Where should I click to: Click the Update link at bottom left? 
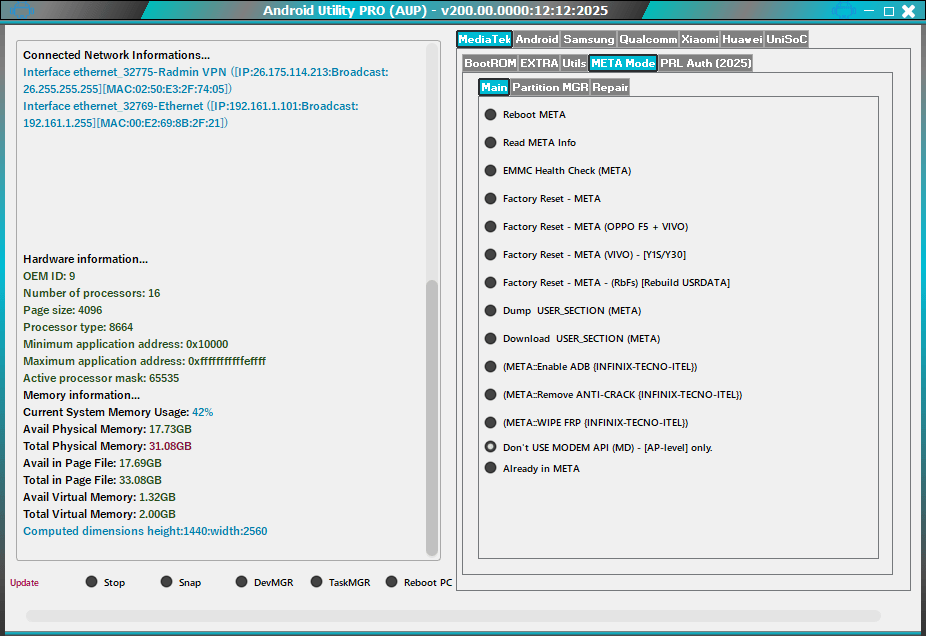(x=23, y=582)
